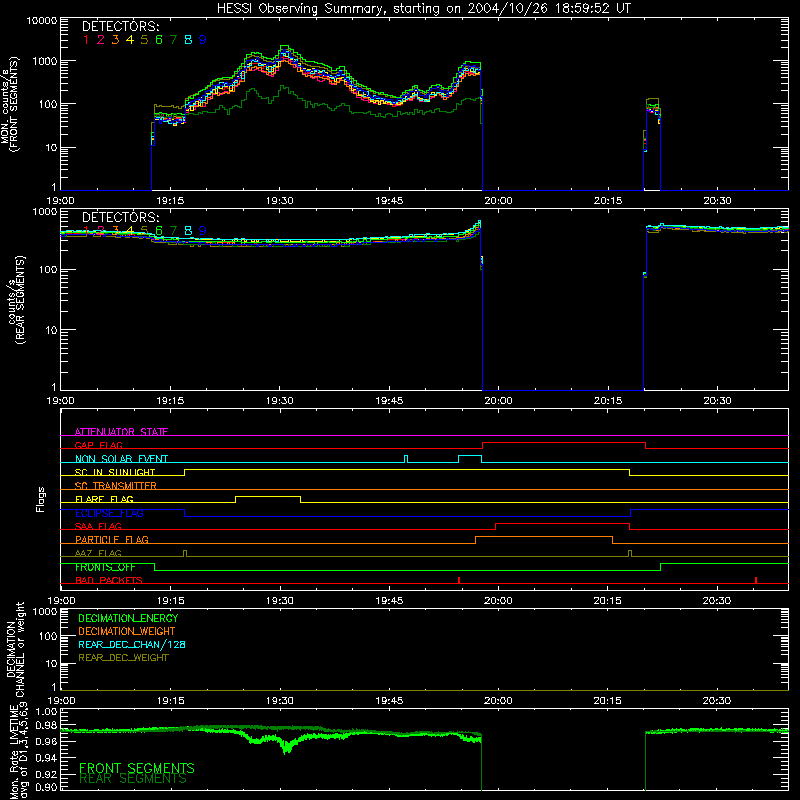Select magenta detector 2 in the front segments legend
This screenshot has height=800, width=800.
101,40
